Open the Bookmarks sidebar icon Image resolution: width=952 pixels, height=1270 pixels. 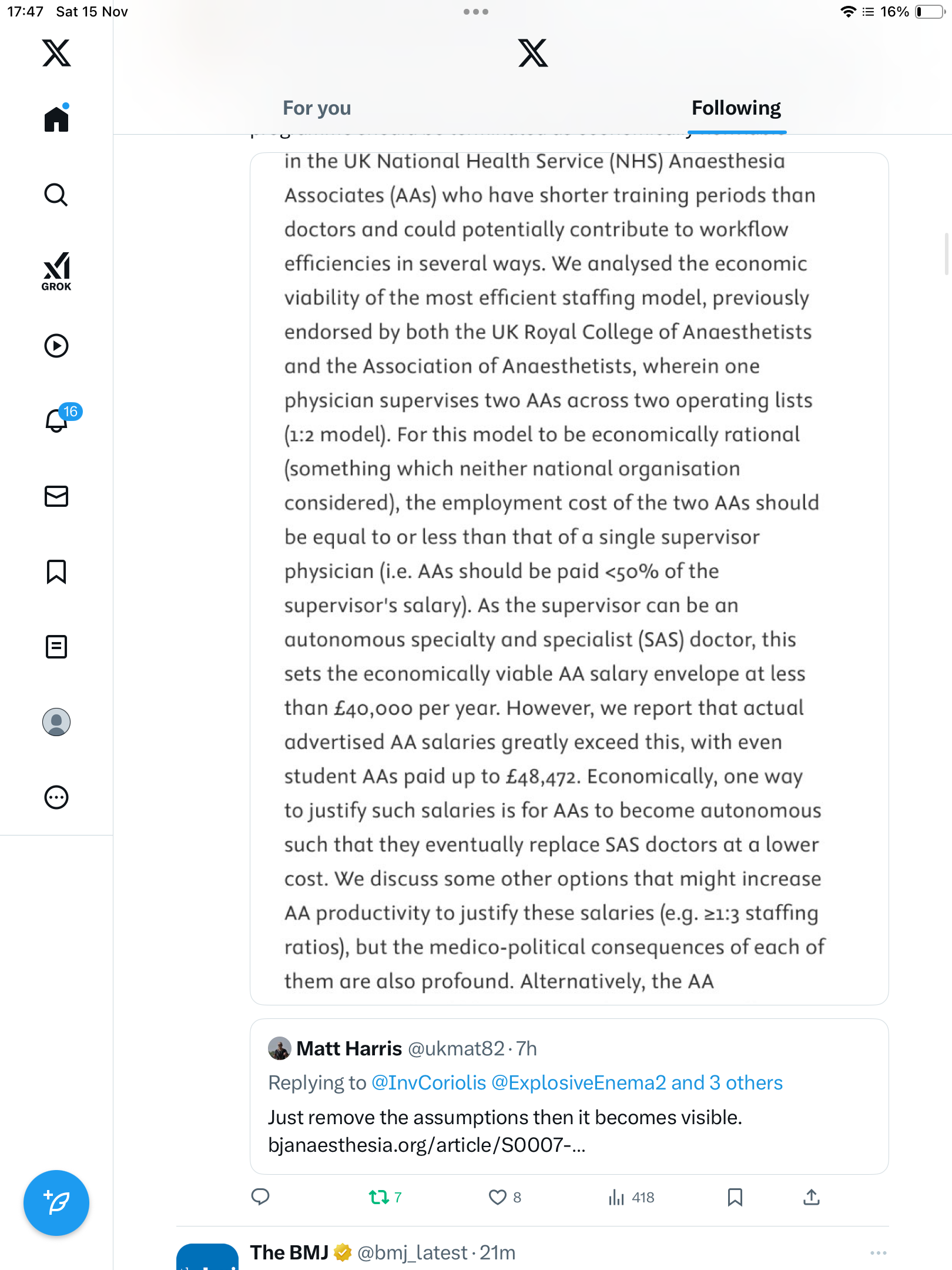pos(56,571)
